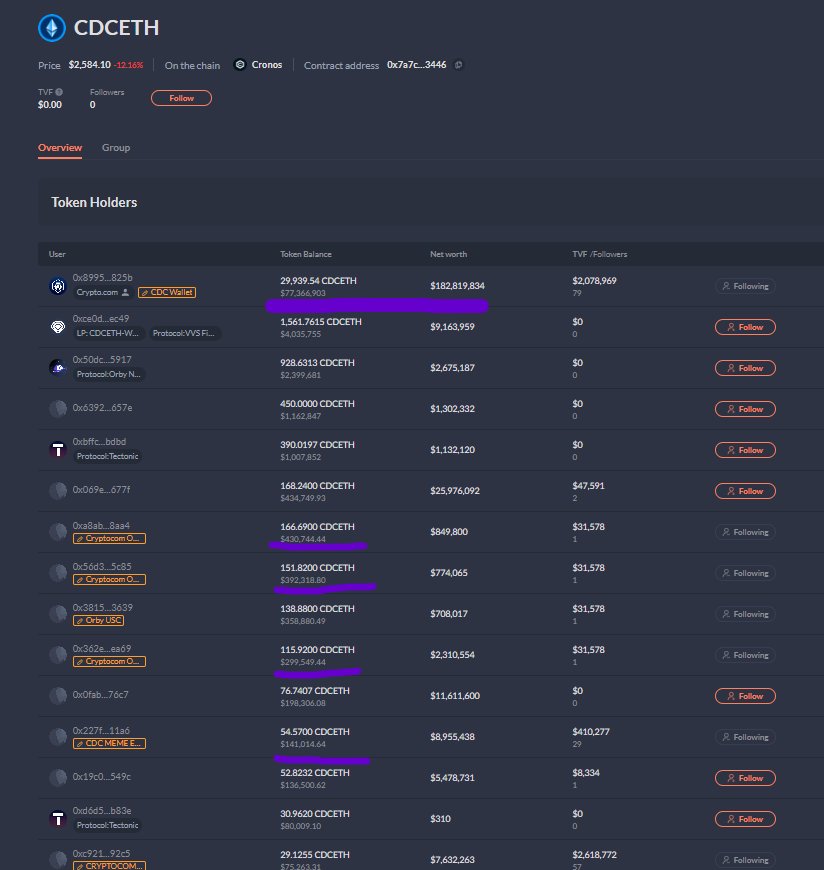Click the Orby USC orange tag
This screenshot has width=824, height=870.
[x=96, y=621]
